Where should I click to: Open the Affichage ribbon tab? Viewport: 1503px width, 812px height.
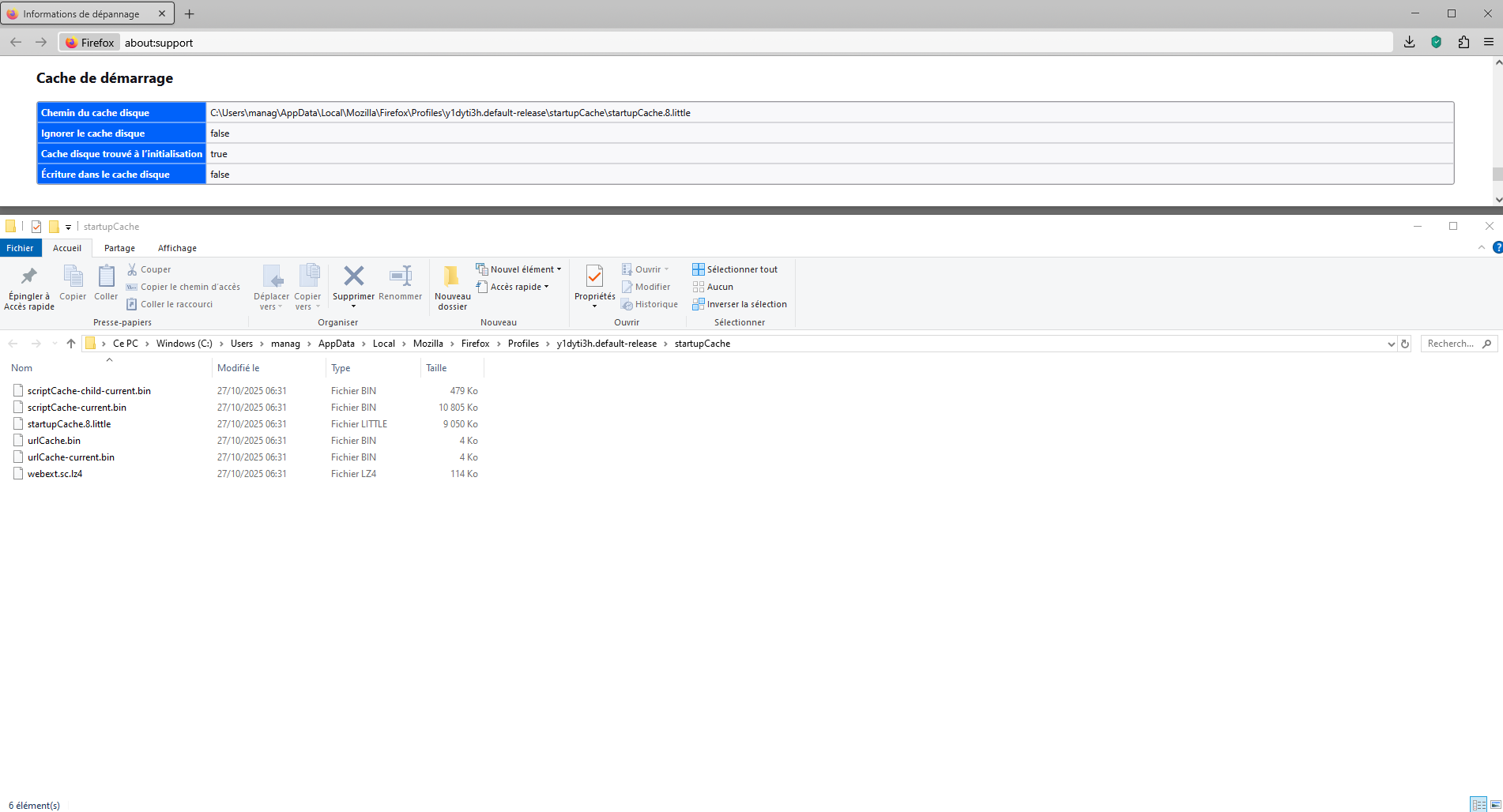click(x=177, y=248)
